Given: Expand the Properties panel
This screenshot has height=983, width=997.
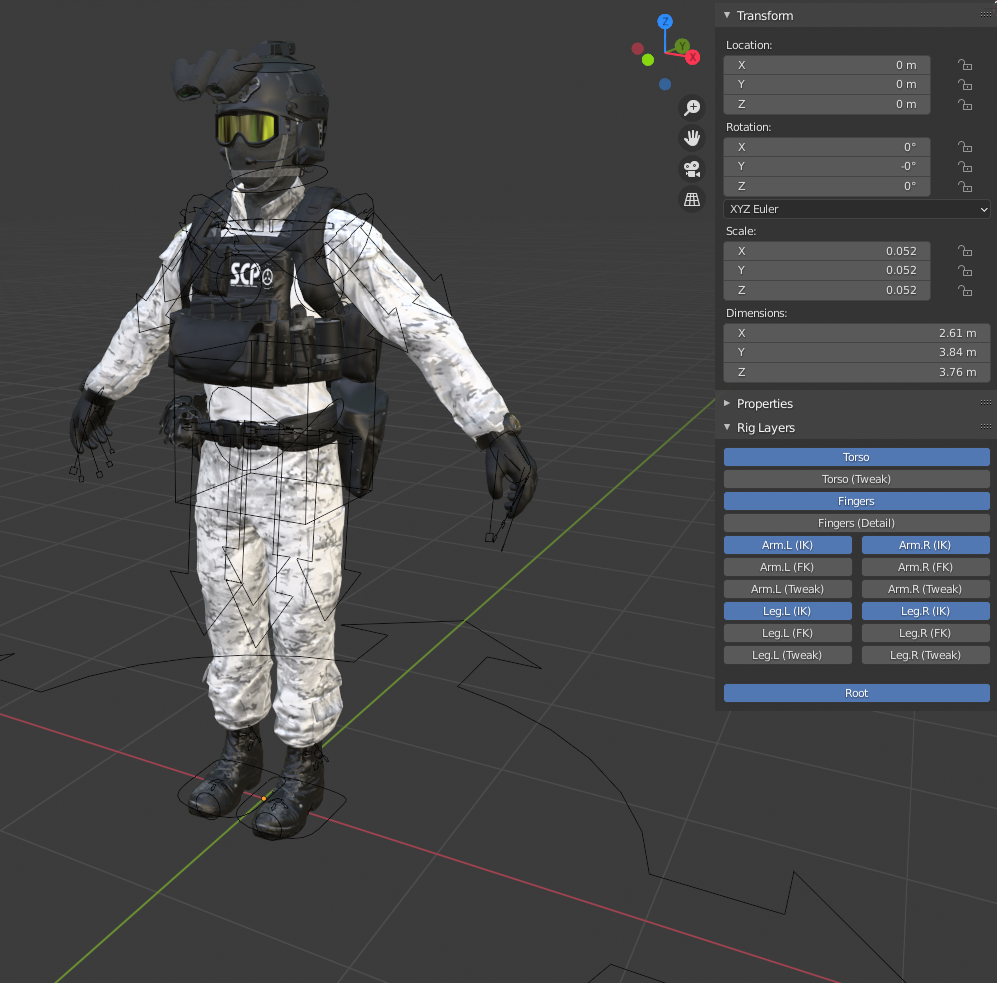Looking at the screenshot, I should click(727, 403).
